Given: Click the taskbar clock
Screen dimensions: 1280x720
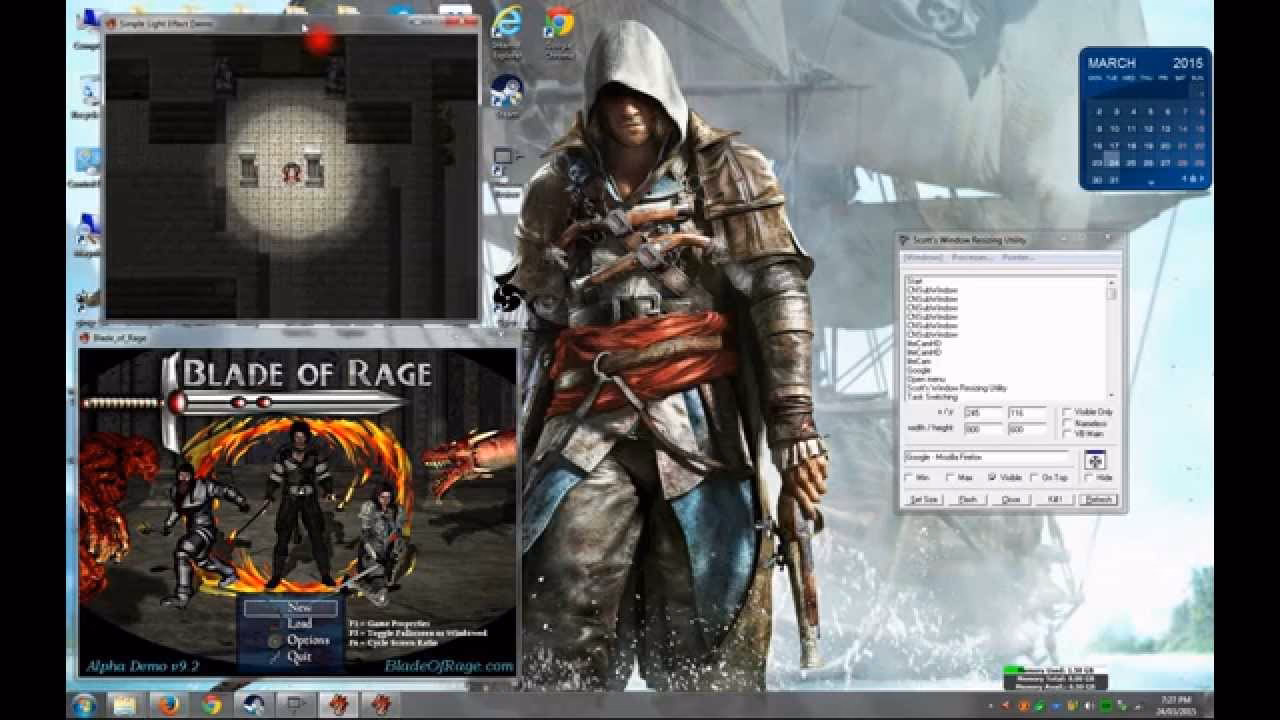Looking at the screenshot, I should click(1176, 704).
